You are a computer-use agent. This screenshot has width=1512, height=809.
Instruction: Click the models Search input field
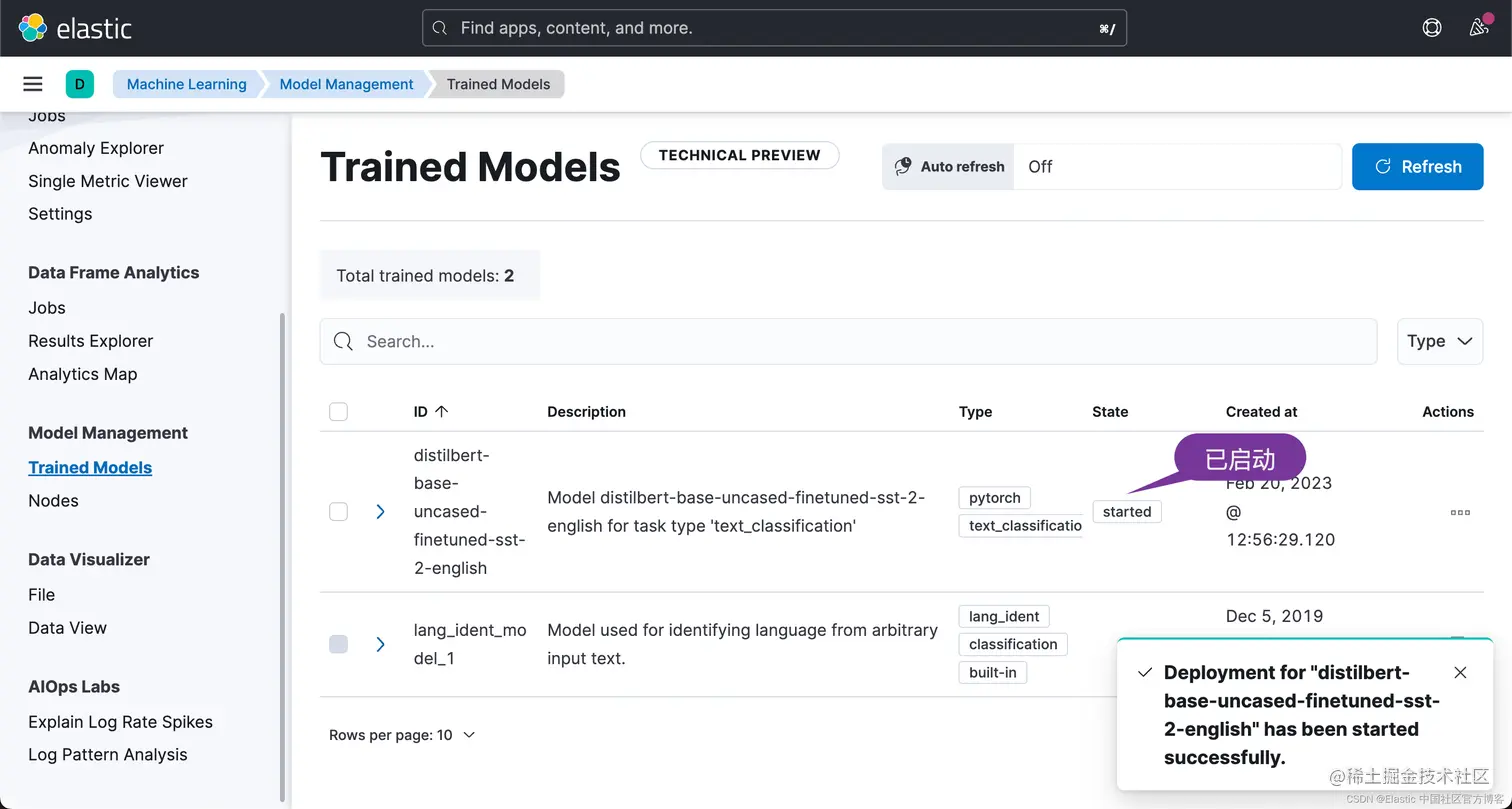(848, 341)
